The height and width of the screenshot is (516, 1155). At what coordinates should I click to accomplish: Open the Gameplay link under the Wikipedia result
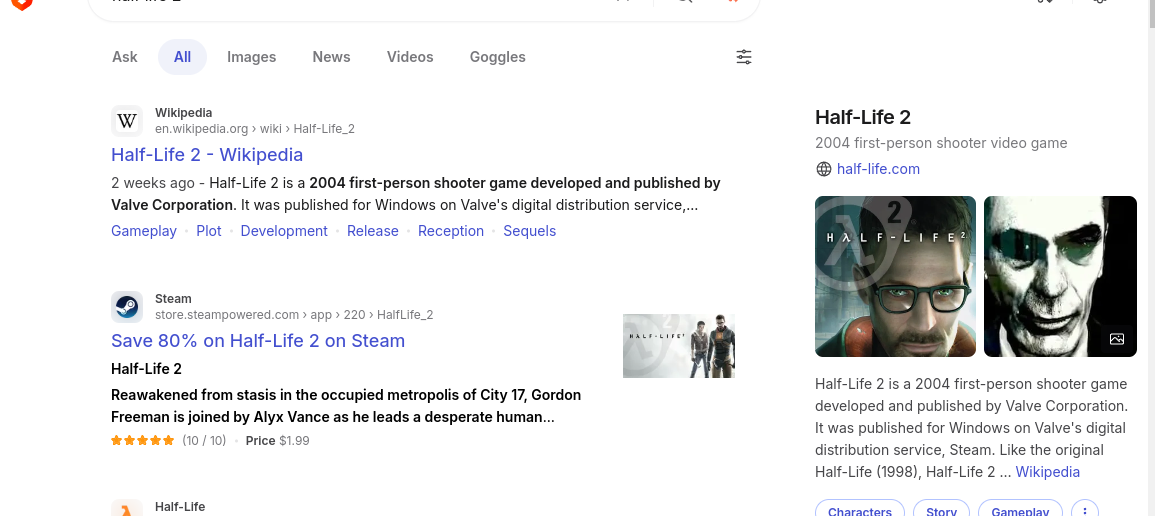tap(144, 231)
